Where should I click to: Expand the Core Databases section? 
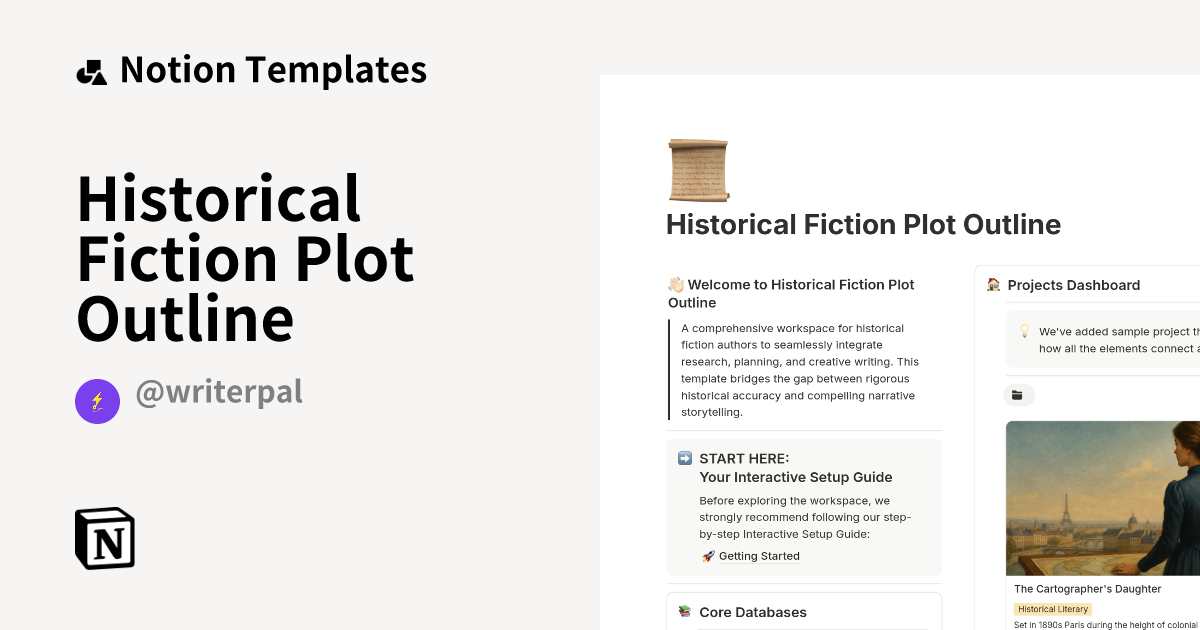click(754, 612)
